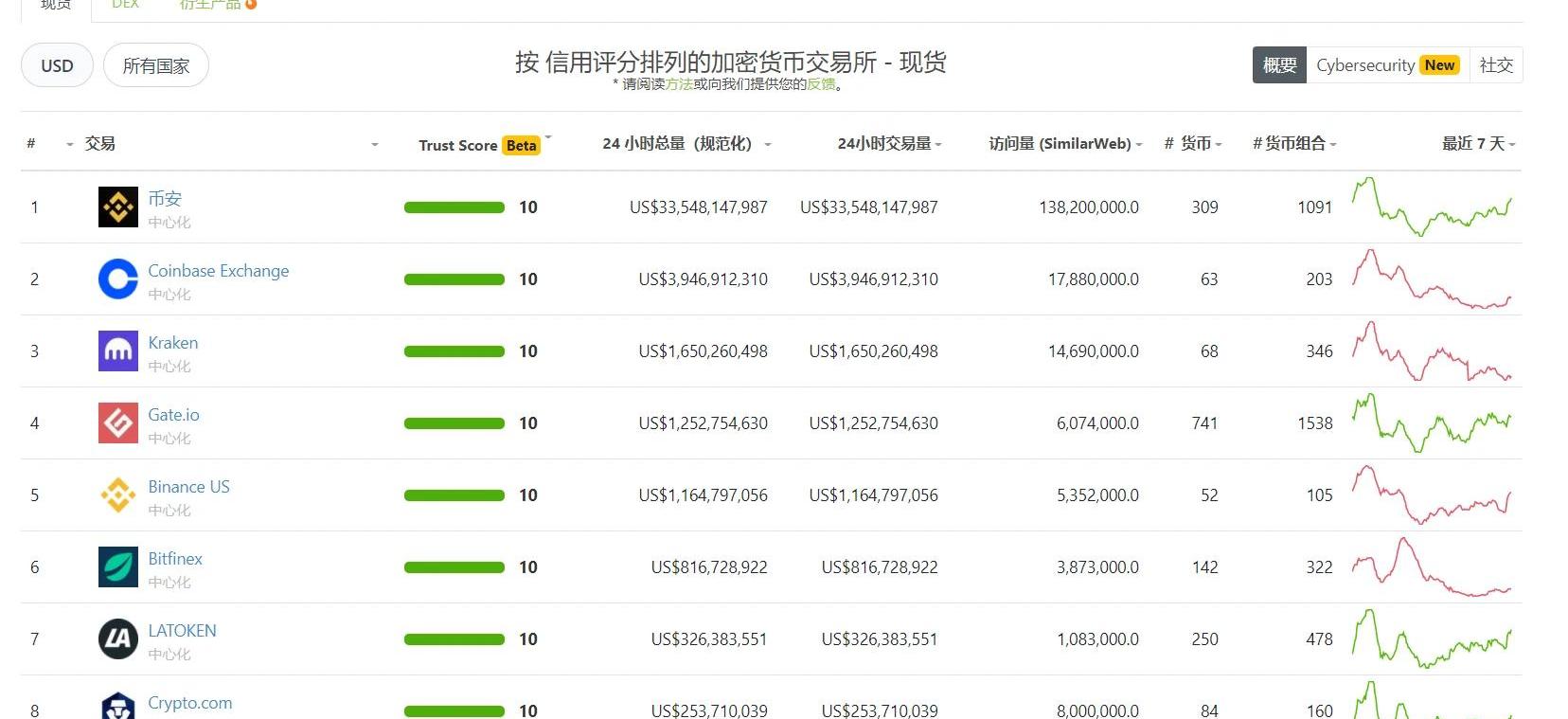1568x719 pixels.
Task: Switch to the 社交 tab
Action: point(1496,65)
